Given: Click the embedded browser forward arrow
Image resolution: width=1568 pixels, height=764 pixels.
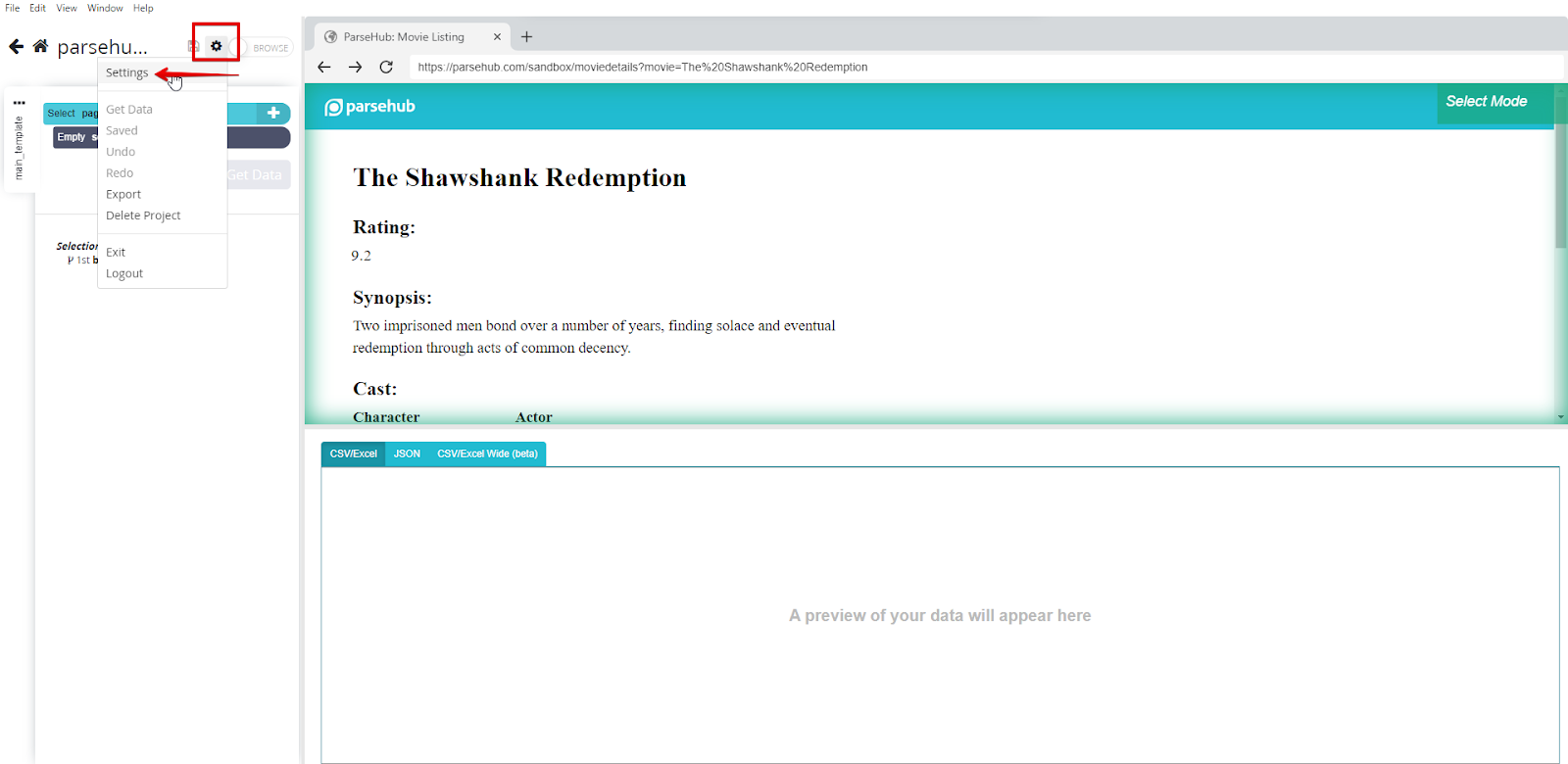Looking at the screenshot, I should 356,67.
